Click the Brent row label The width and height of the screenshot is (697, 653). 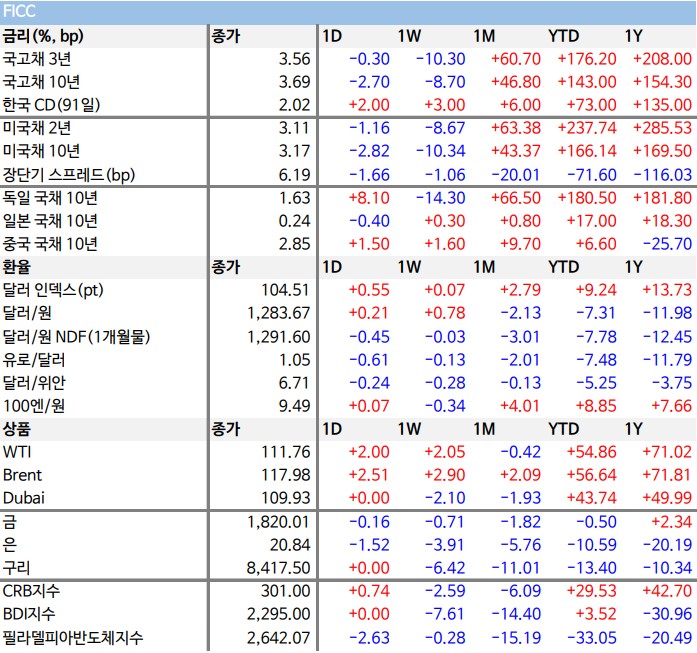pos(22,476)
